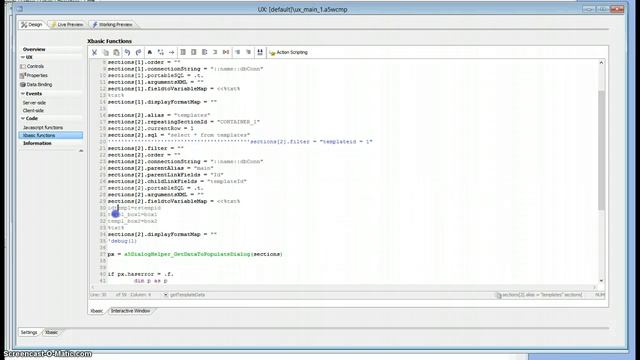Switch to the Working Preview tab
The image size is (640, 360).
pyautogui.click(x=112, y=24)
